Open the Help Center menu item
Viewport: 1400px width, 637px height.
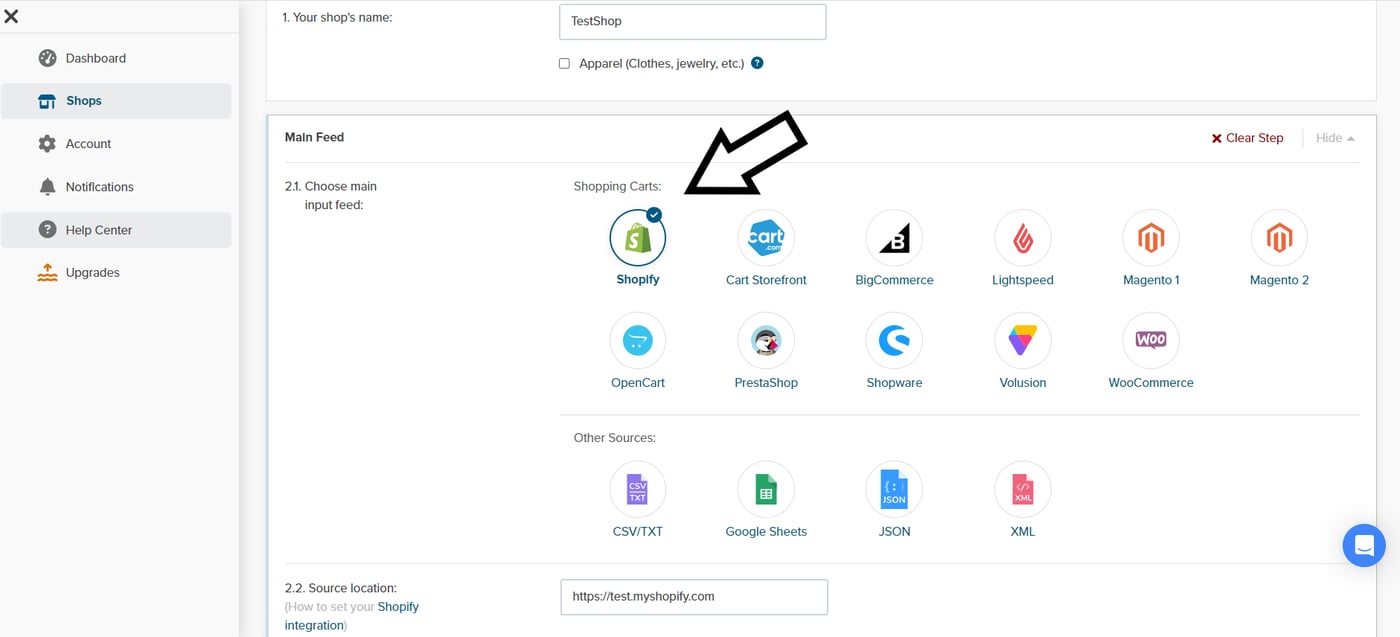point(116,230)
